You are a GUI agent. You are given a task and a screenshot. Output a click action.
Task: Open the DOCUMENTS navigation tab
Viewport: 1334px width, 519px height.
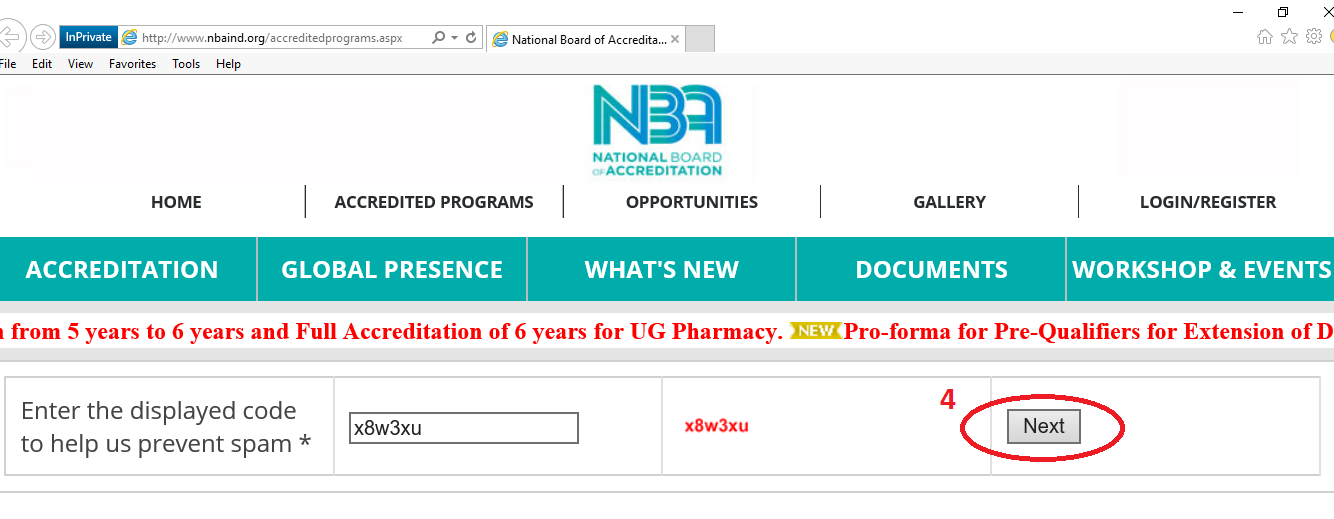coord(931,270)
